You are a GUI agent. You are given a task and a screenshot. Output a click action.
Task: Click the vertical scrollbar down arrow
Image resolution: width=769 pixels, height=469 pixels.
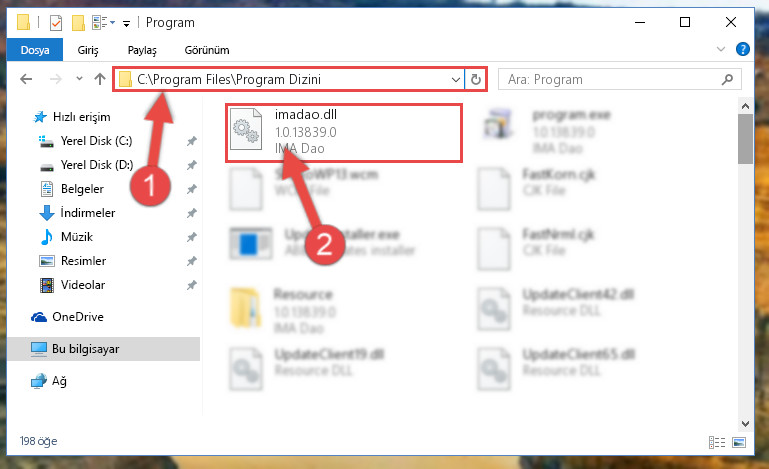click(x=745, y=423)
